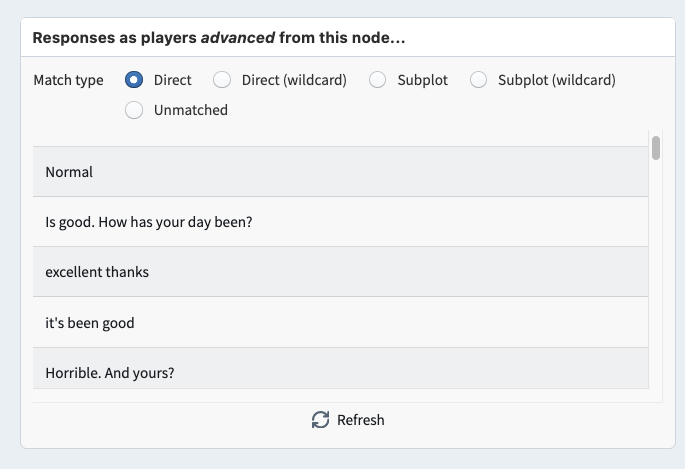Select the Direct radio button circle
The width and height of the screenshot is (685, 469).
coord(134,80)
